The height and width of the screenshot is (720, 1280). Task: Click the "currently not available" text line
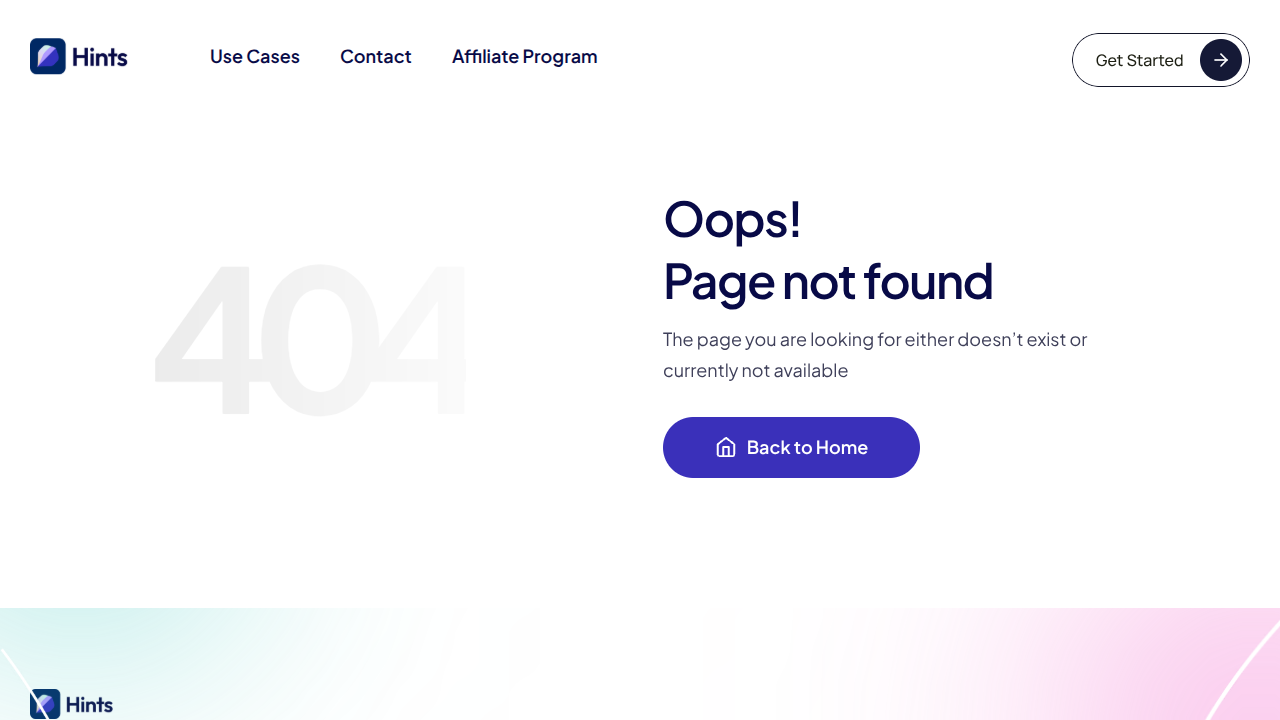click(x=755, y=371)
